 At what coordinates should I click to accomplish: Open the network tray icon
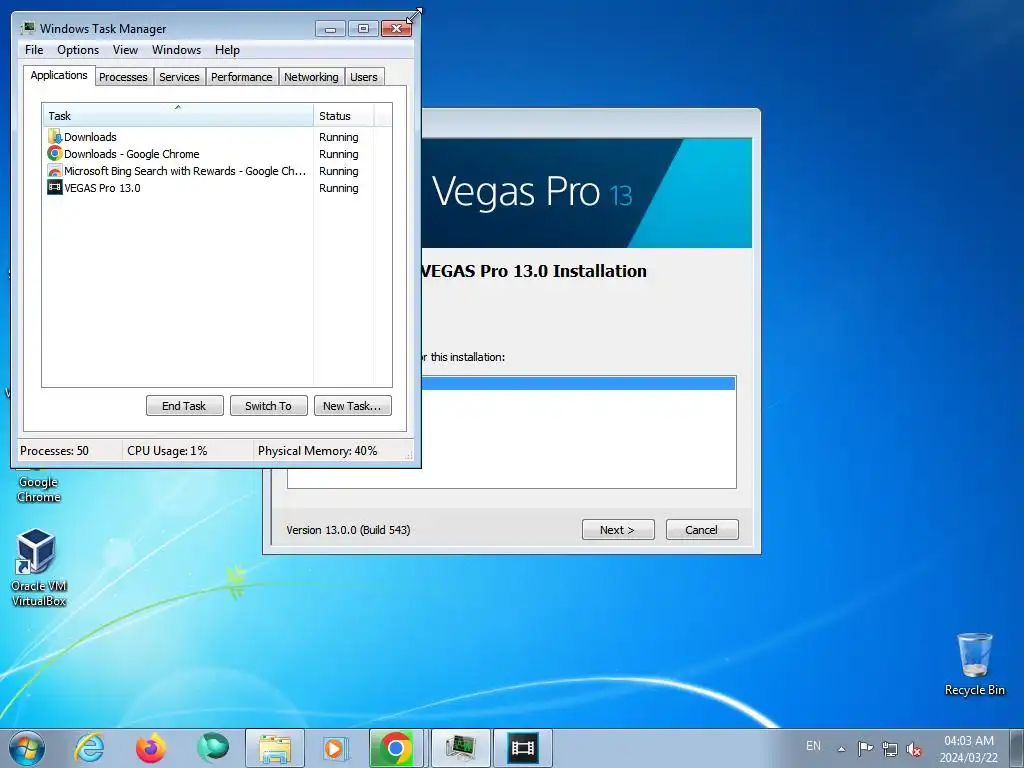coord(889,748)
